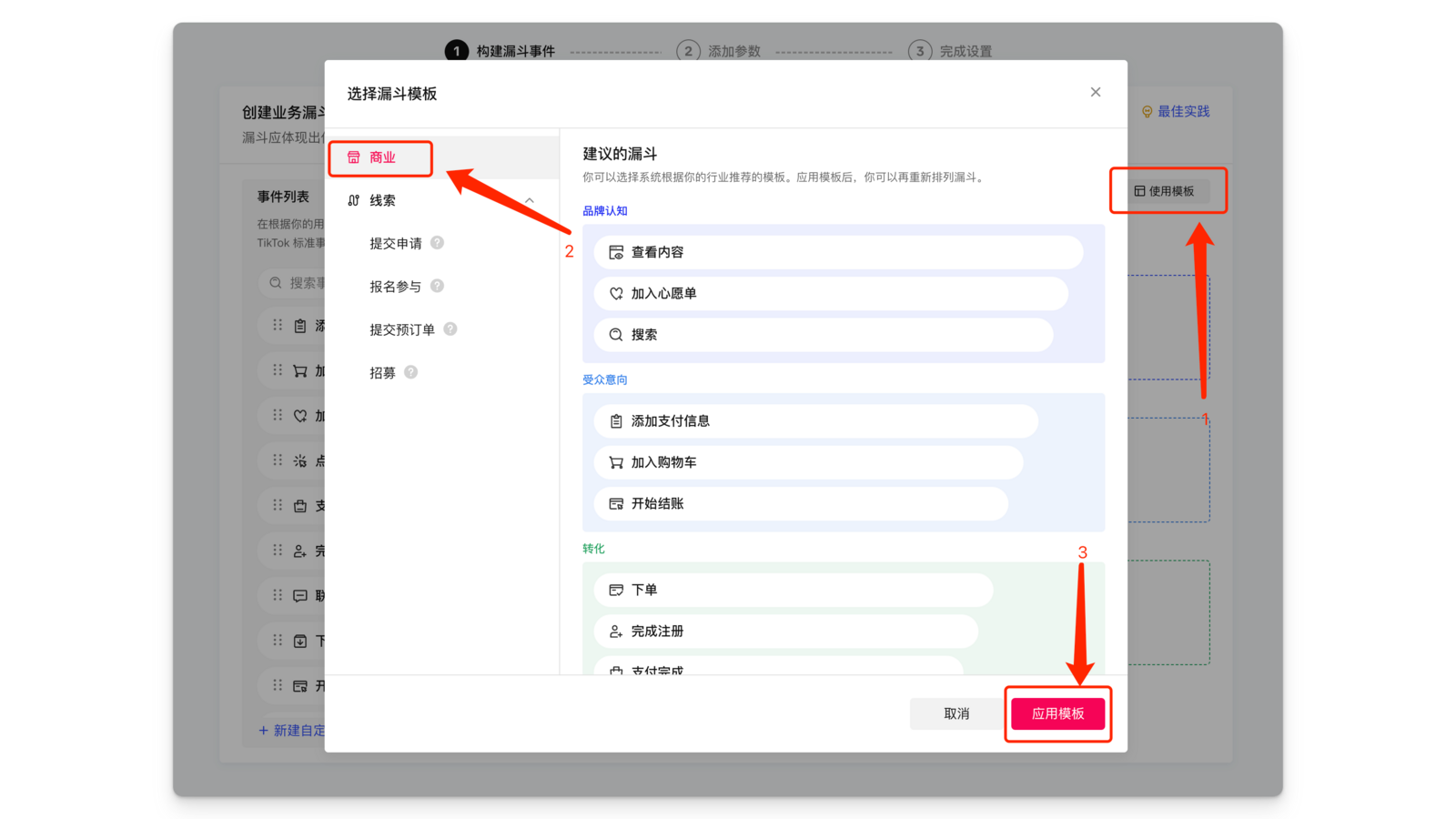Viewport: 1456px width, 819px height.
Task: Click the help icon beside 提交预订单
Action: click(450, 329)
